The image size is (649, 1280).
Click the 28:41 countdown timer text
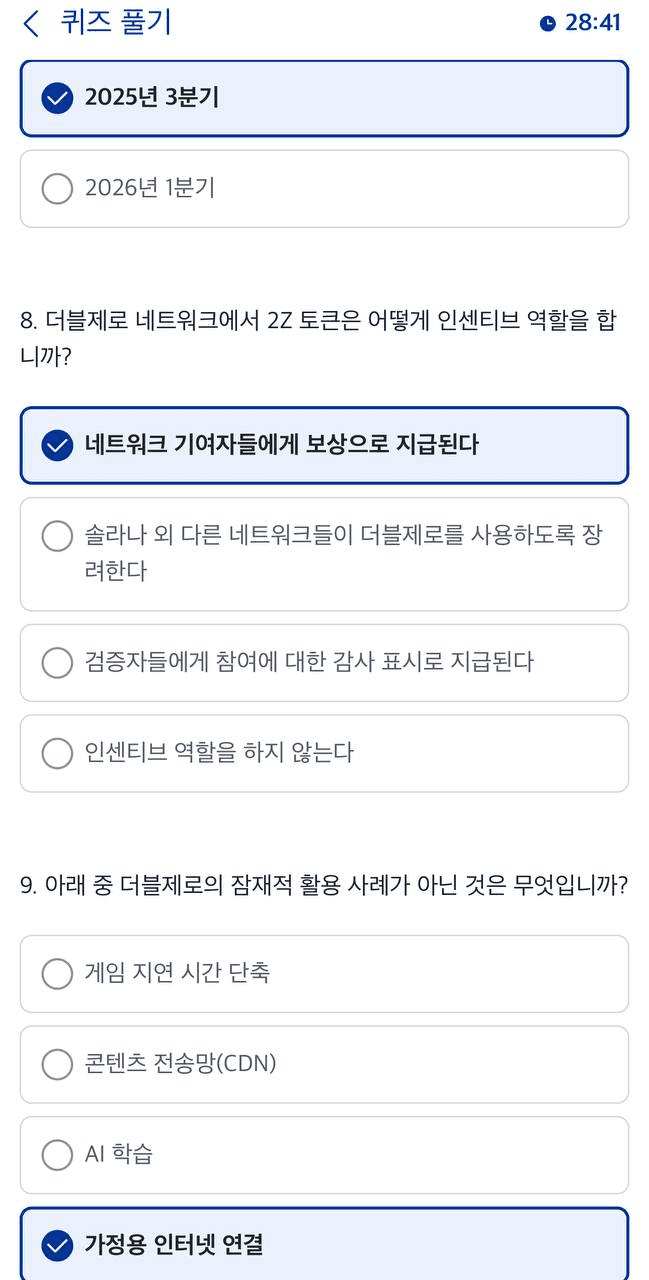coord(593,23)
